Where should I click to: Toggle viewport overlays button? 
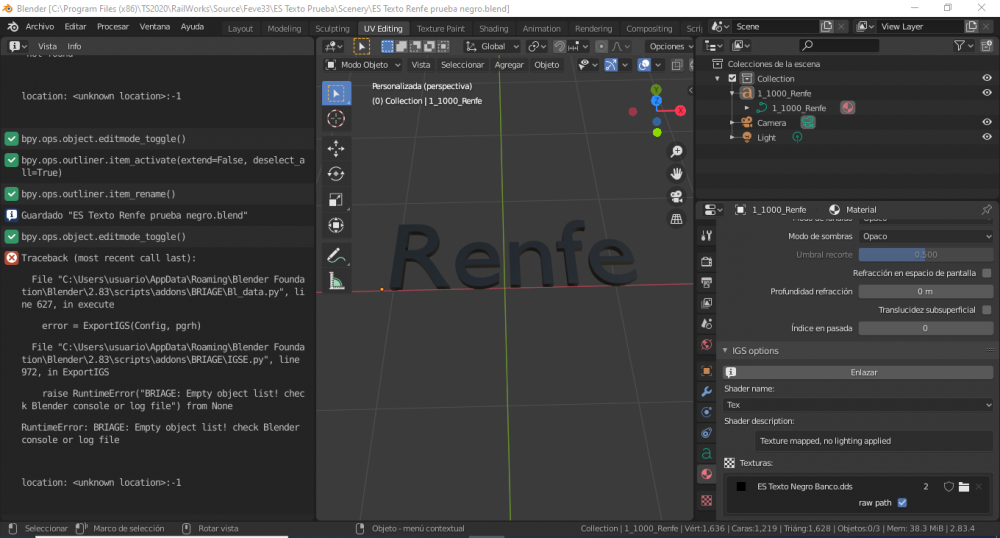[644, 65]
